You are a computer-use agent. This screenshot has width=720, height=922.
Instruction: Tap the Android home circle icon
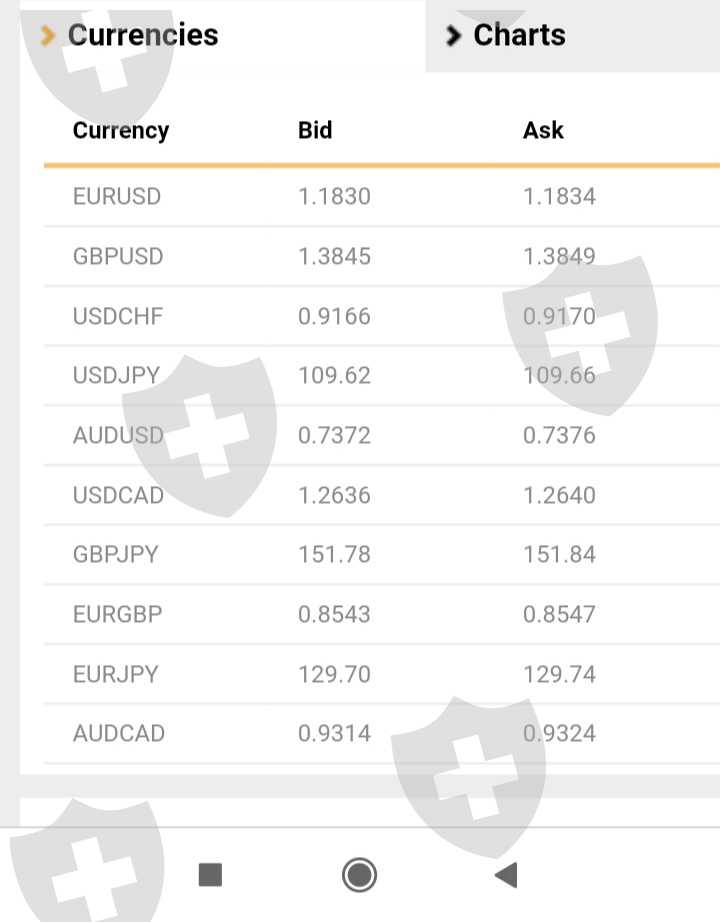pos(359,875)
